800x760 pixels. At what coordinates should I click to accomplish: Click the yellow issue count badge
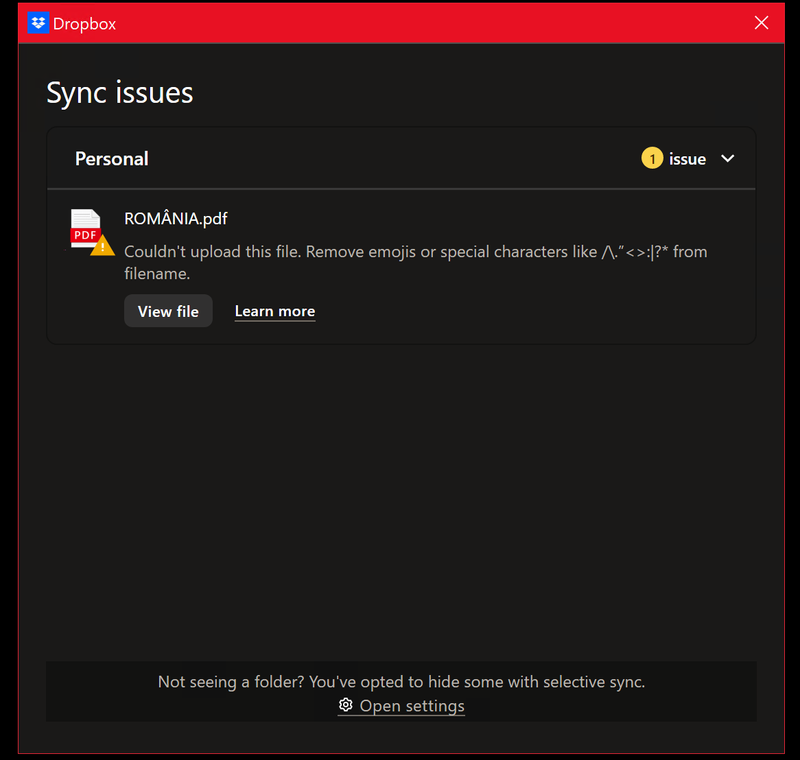point(652,159)
